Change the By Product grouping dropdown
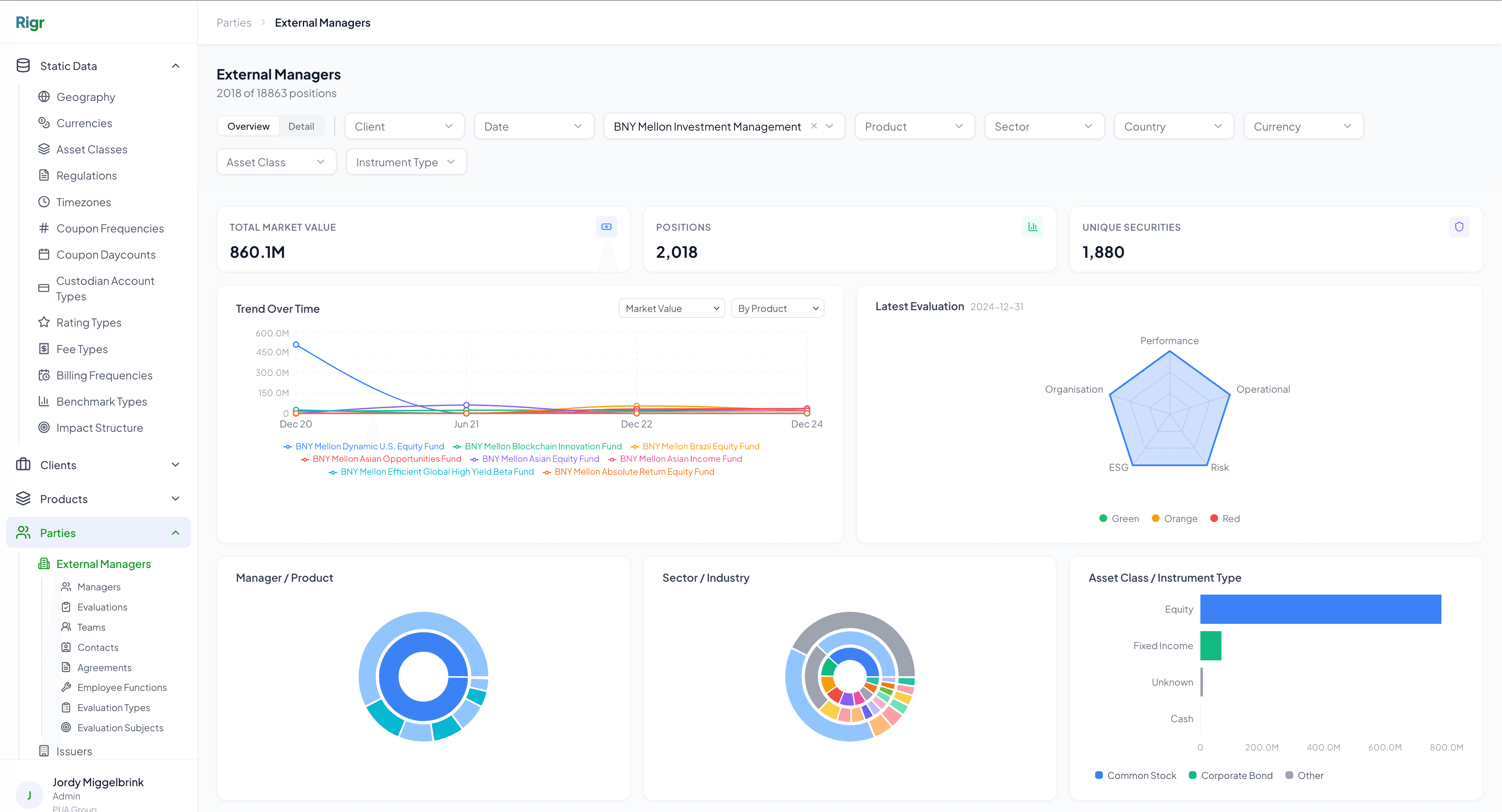Viewport: 1502px width, 812px height. click(777, 308)
